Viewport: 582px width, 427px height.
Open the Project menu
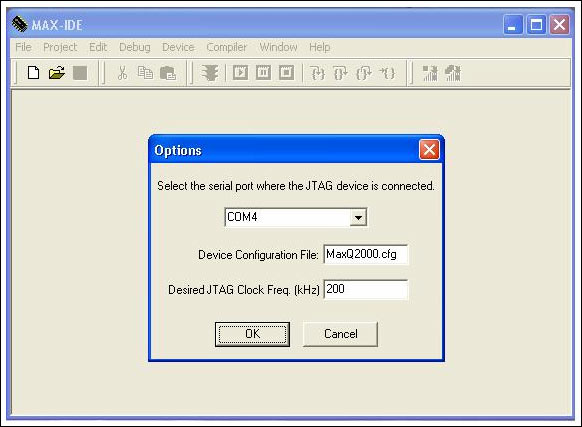[60, 47]
